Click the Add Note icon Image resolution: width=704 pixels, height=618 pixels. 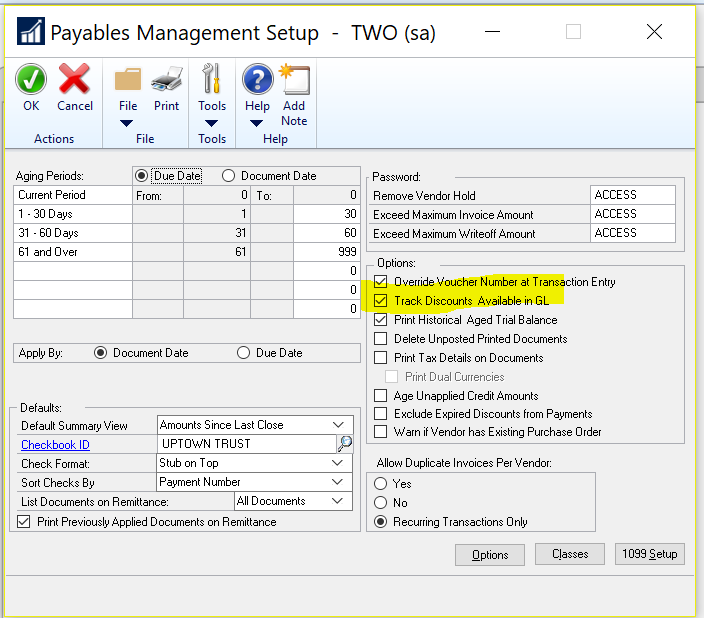[294, 80]
